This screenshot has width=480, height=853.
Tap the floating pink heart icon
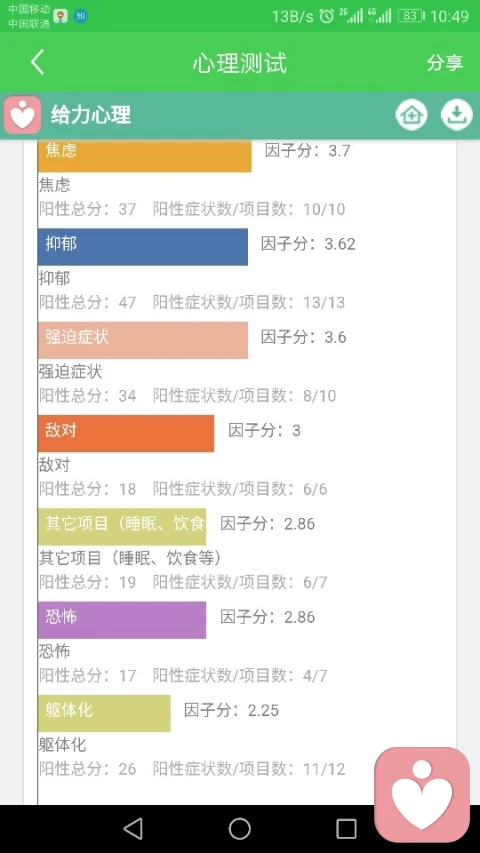[422, 794]
